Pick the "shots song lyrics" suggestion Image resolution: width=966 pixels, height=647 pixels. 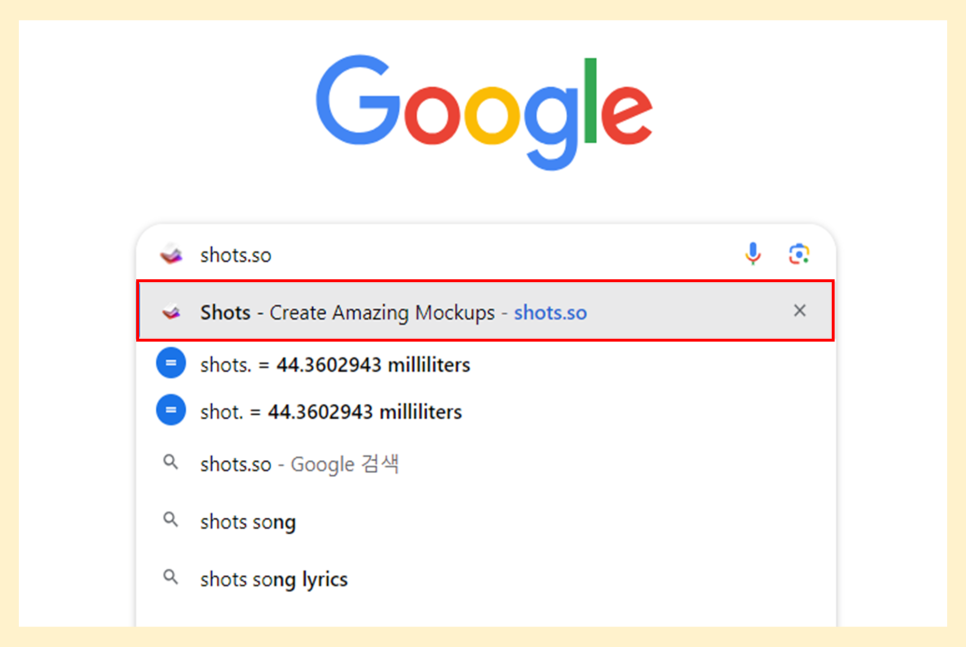click(x=274, y=579)
